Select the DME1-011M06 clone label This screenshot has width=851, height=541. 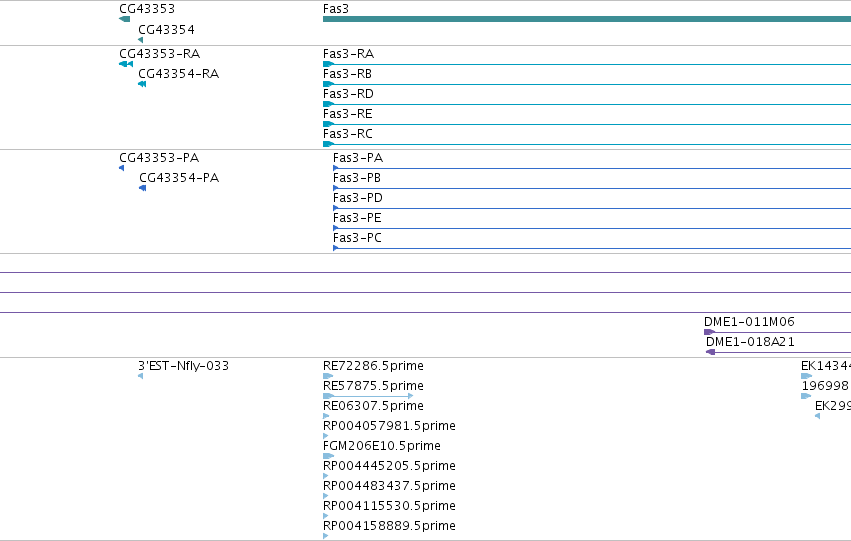point(750,322)
